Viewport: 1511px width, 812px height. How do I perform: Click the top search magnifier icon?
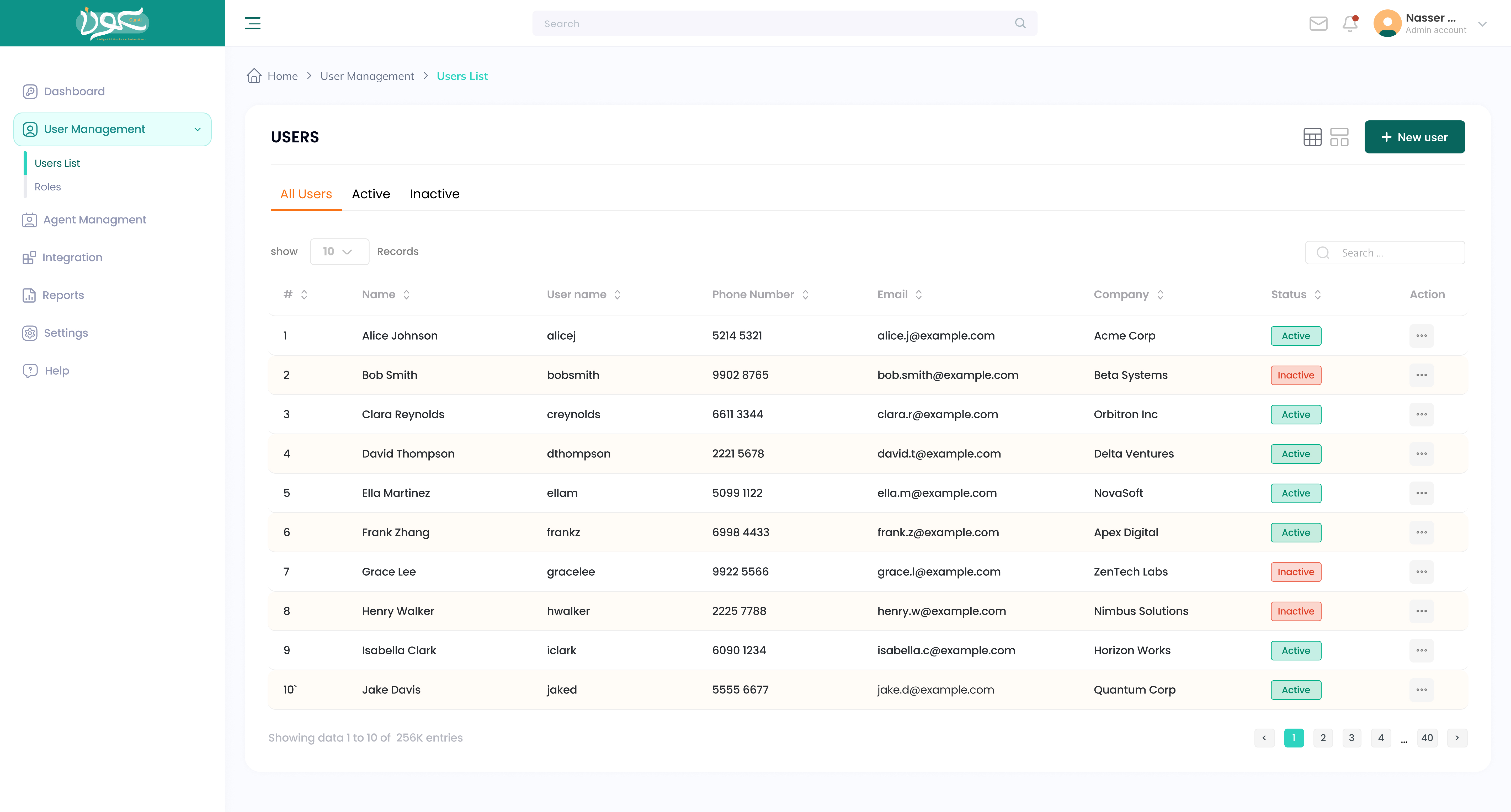(1021, 23)
